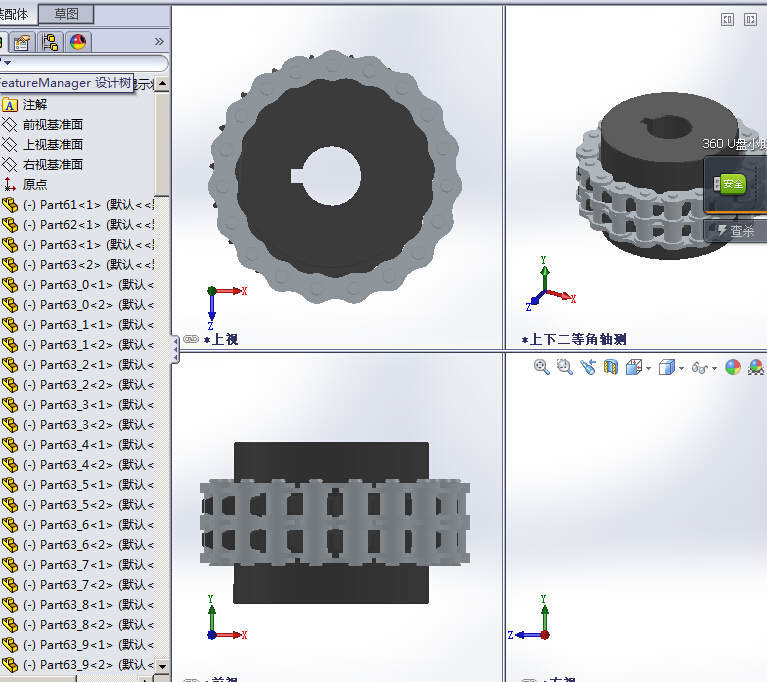The height and width of the screenshot is (682, 767).
Task: Click the Part63_1<2> component icon
Action: (x=10, y=345)
